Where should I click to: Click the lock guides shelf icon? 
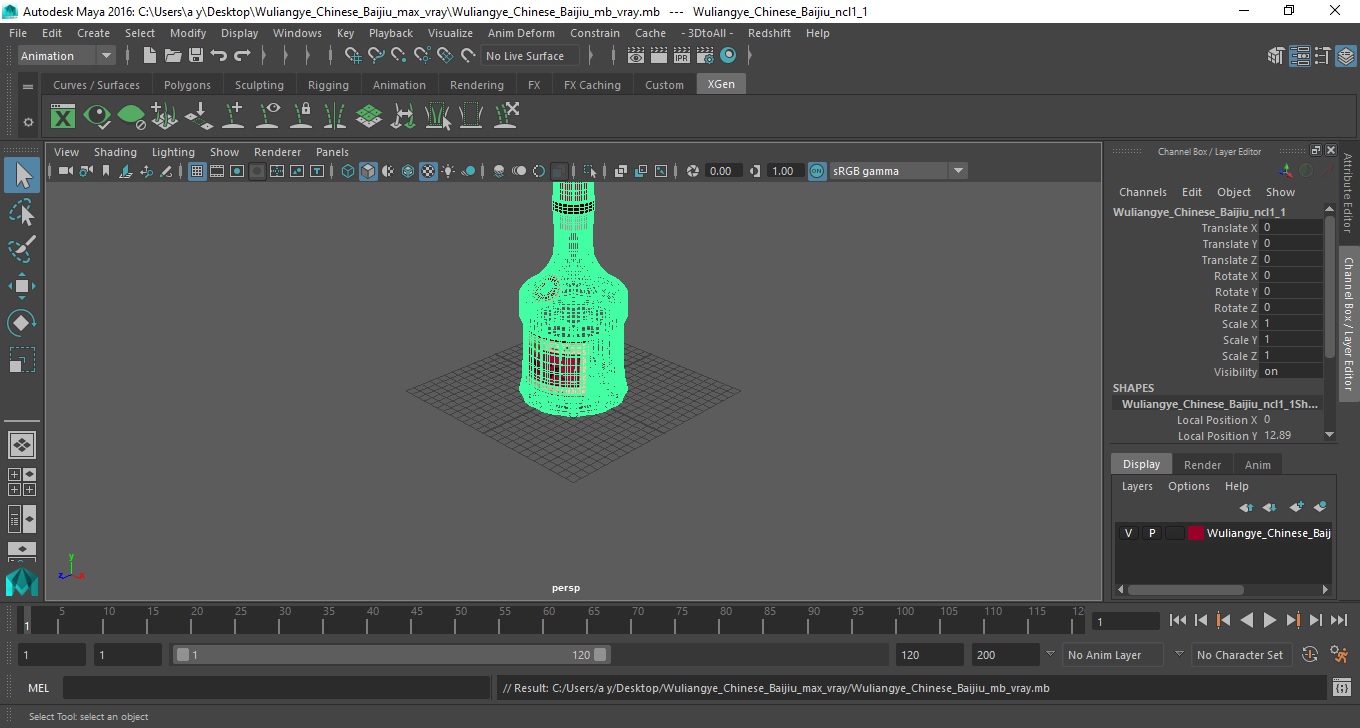[x=301, y=116]
